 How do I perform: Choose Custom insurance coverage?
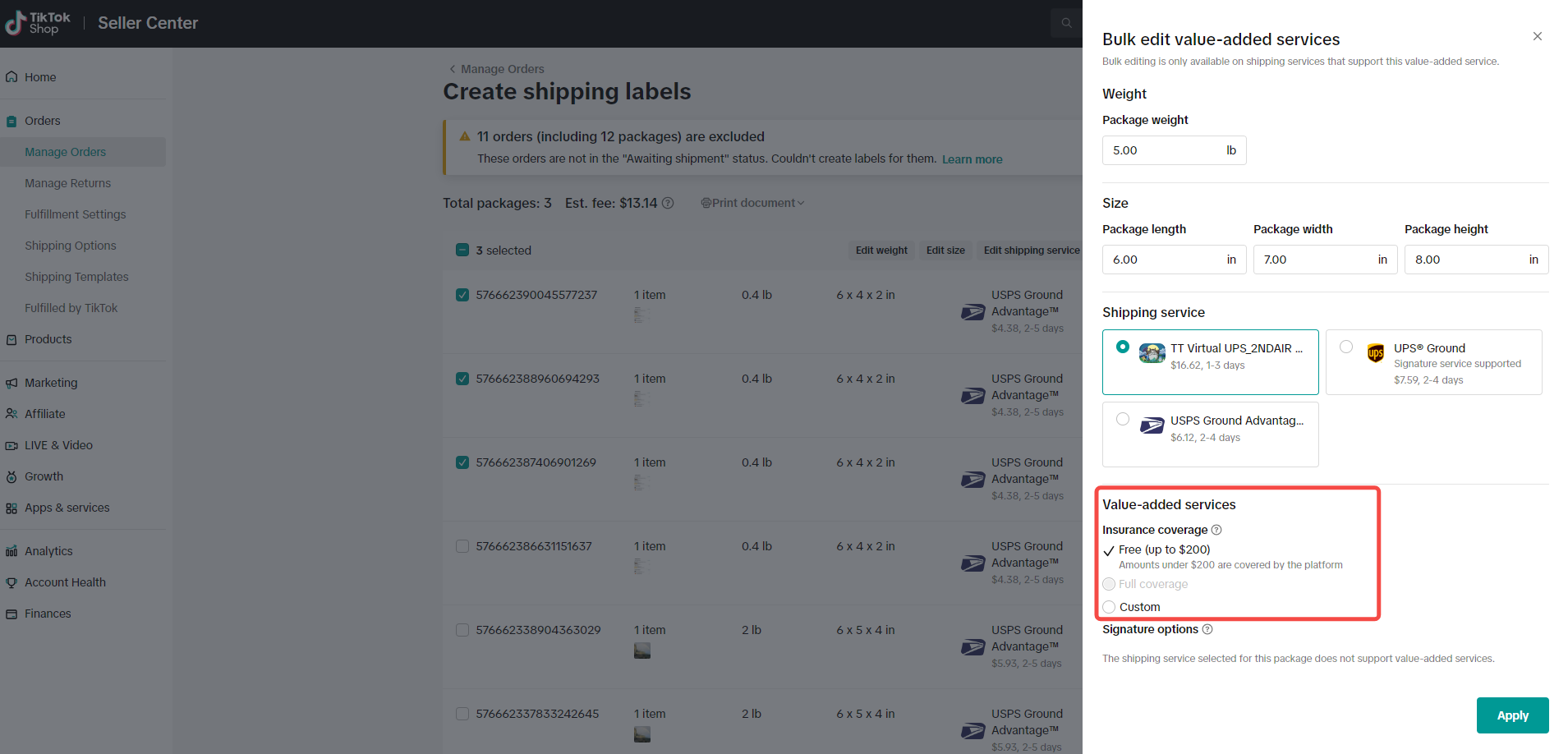click(x=1110, y=607)
